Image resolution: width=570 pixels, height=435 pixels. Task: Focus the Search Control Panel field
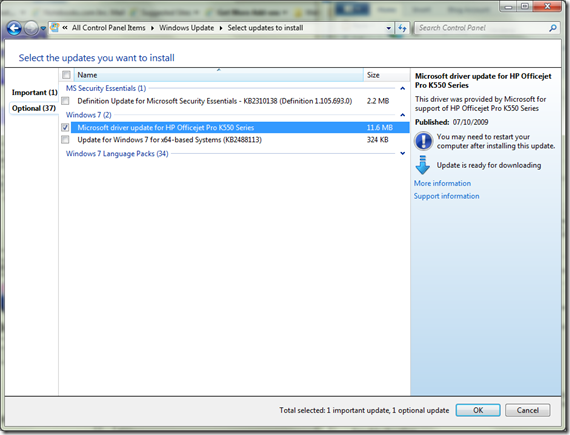point(481,28)
